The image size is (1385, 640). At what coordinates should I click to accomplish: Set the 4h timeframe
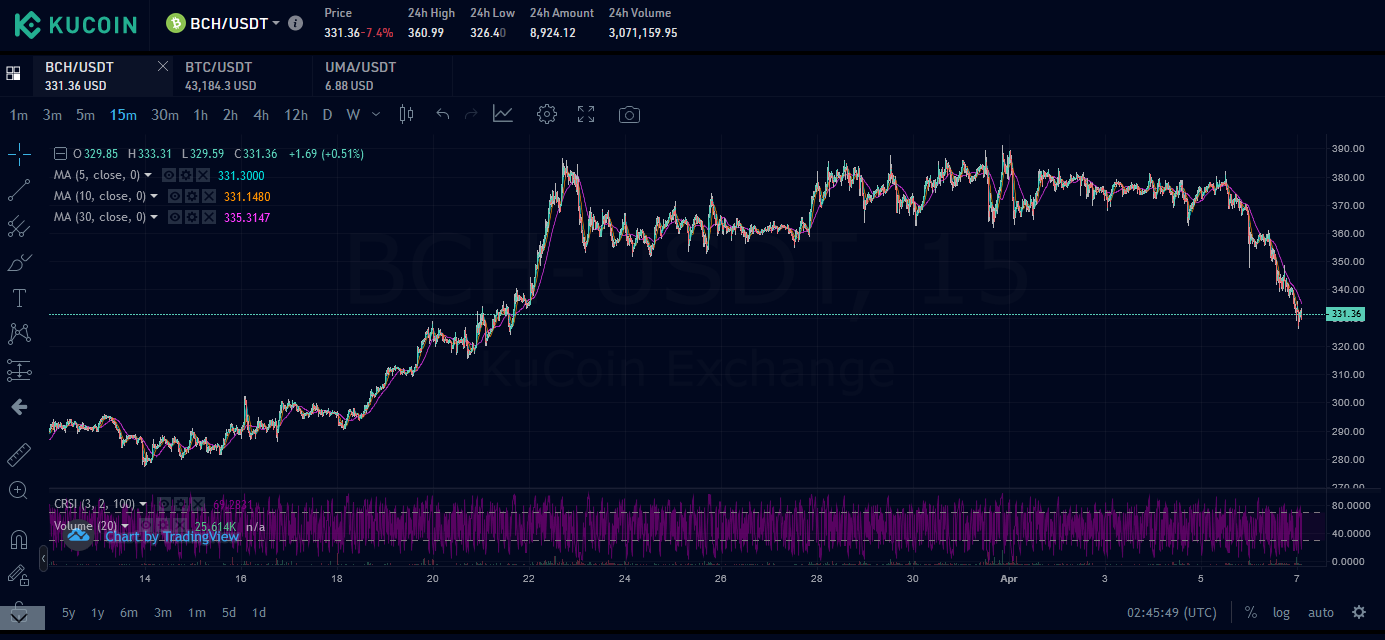point(261,115)
